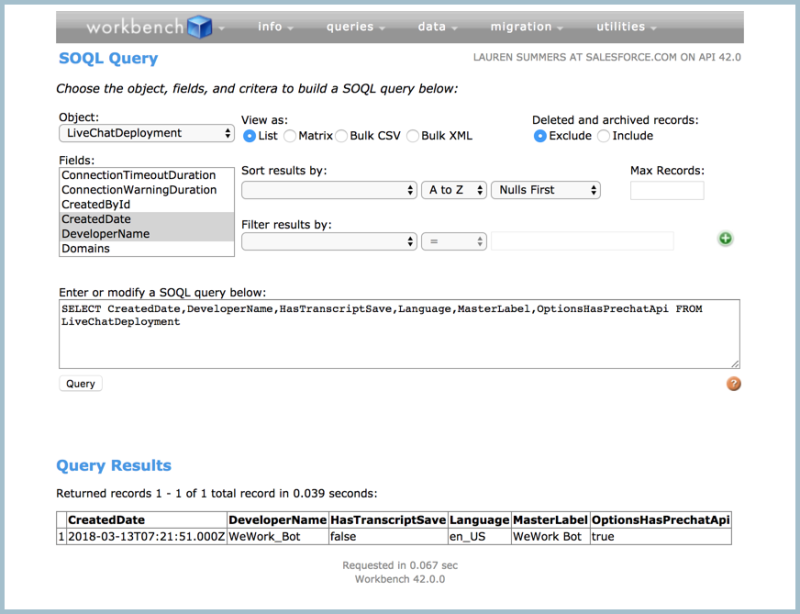Click the Workbench 42.0.0 footer text

400,579
